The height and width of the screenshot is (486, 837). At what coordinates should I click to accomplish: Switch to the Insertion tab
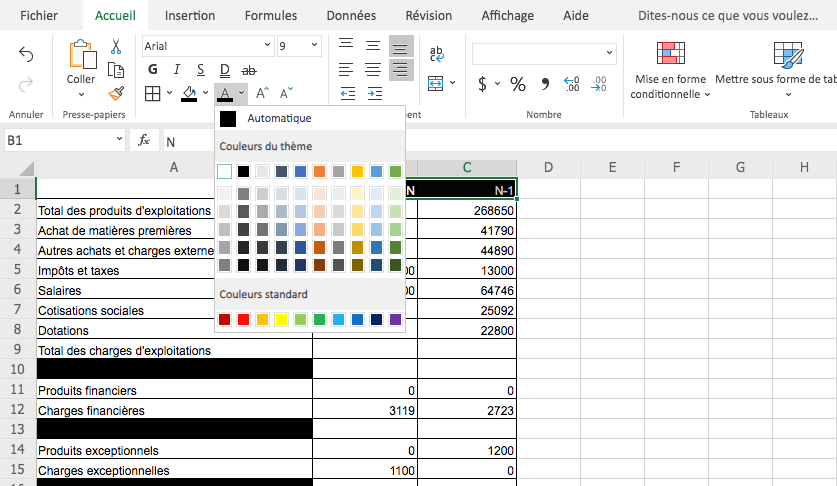189,16
